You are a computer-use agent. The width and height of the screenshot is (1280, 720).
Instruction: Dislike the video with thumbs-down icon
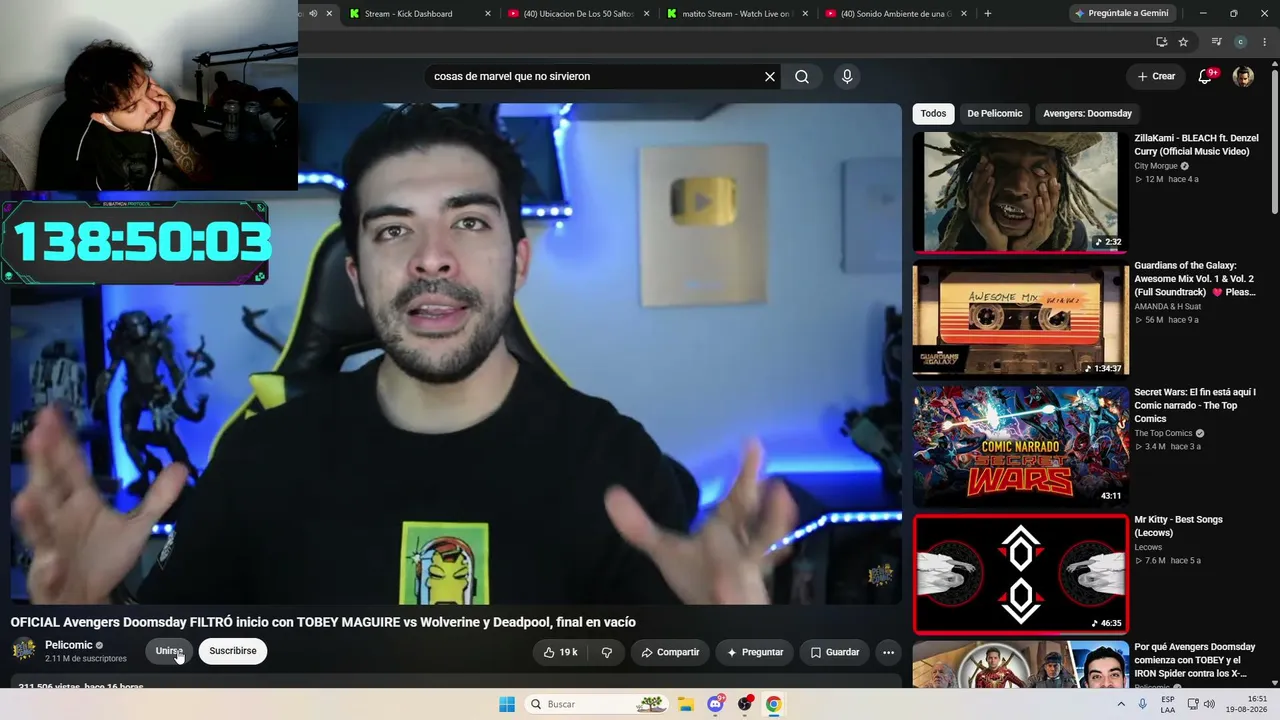(x=606, y=652)
